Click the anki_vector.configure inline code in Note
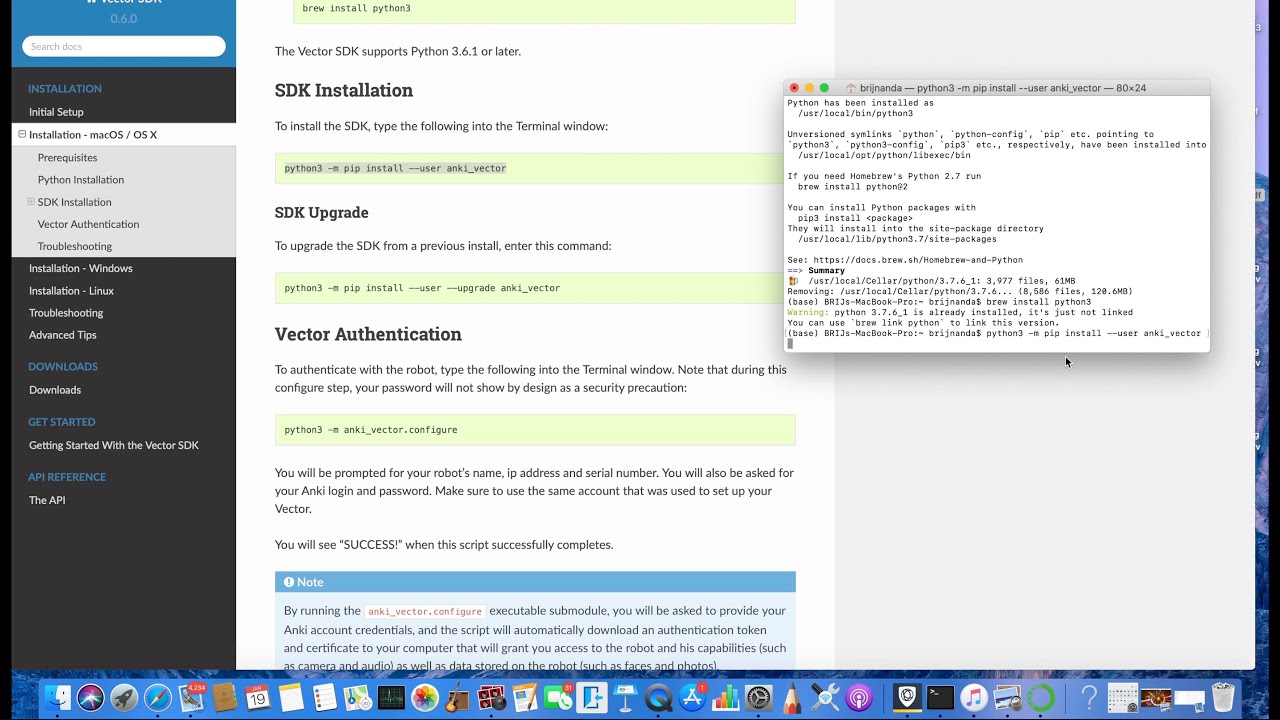 (425, 611)
